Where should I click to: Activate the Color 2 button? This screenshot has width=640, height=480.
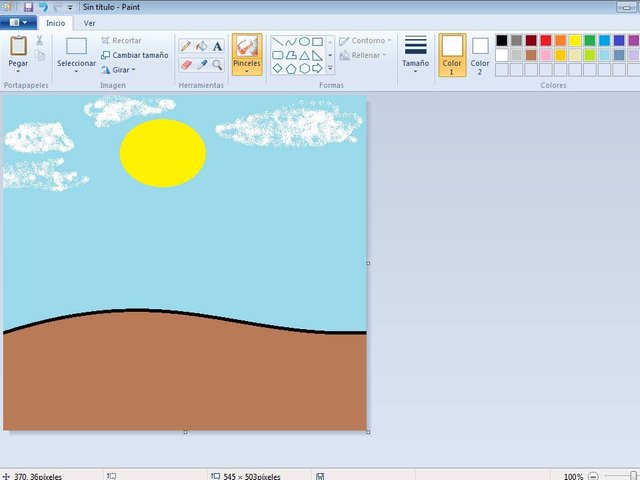pos(480,55)
